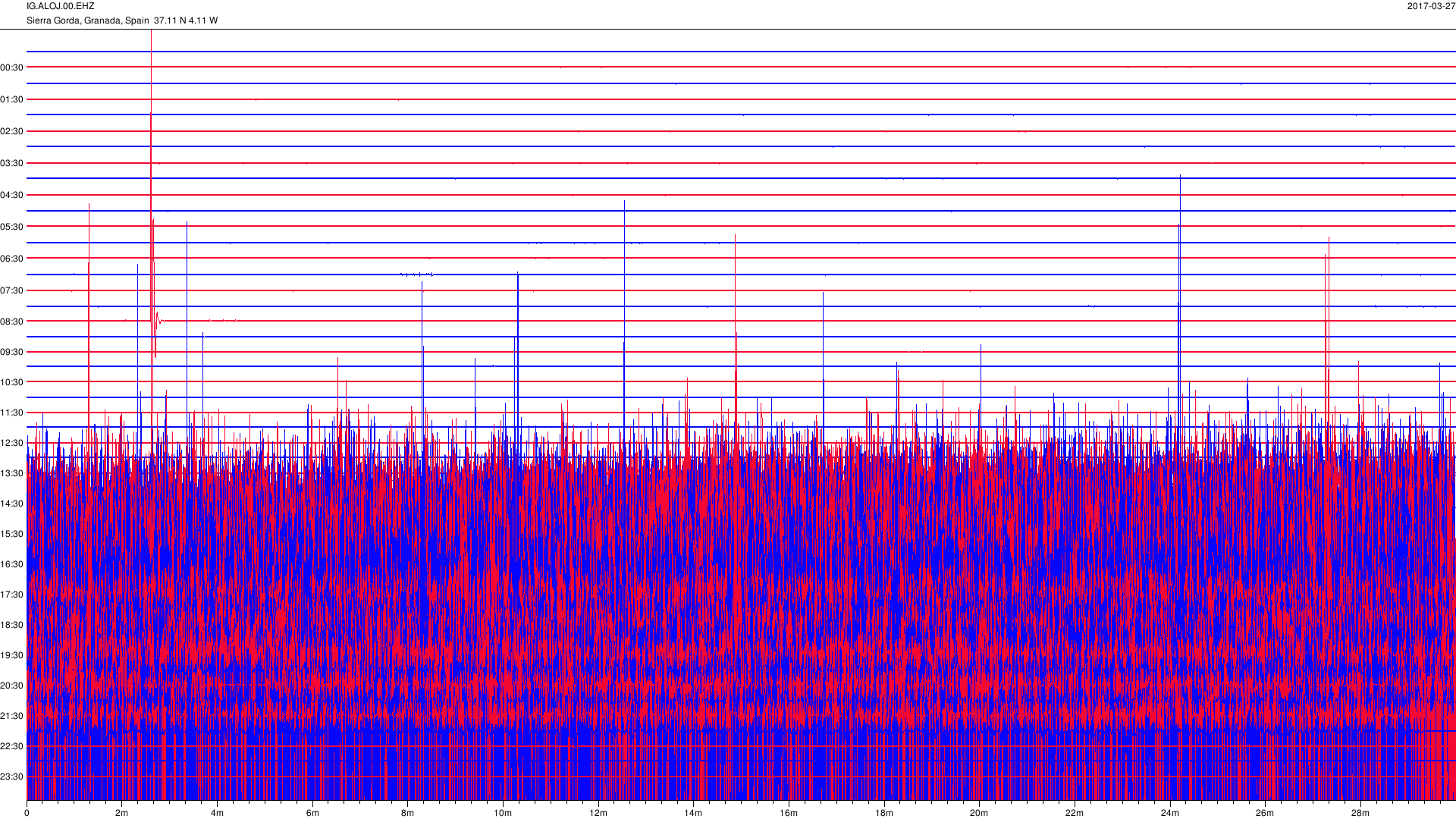This screenshot has width=1456, height=819.
Task: Select the 14:30 time label
Action: click(x=12, y=504)
